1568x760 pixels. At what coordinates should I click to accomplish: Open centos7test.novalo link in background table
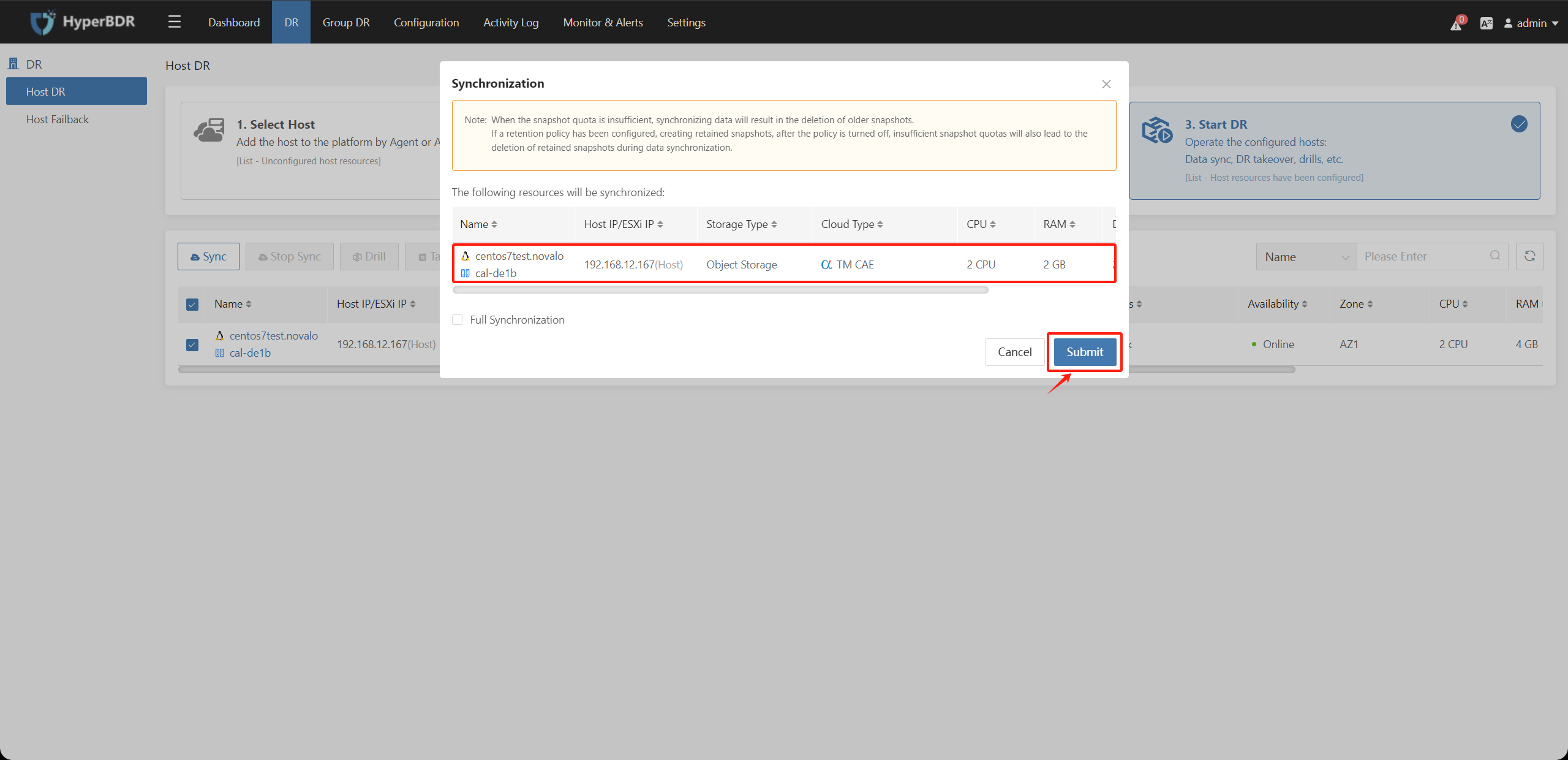pos(274,336)
